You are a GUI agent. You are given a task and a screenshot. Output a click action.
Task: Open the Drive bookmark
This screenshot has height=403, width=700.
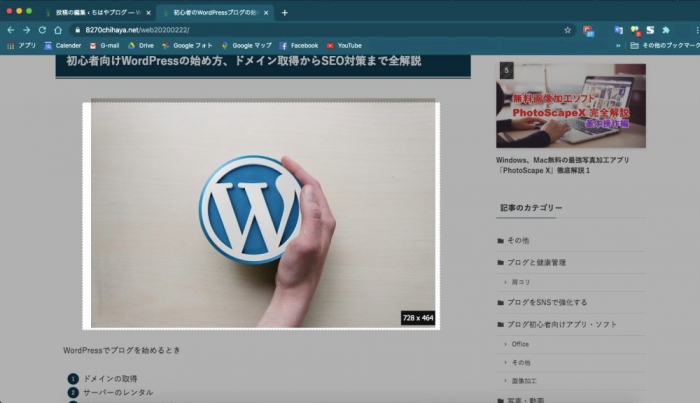tap(141, 46)
